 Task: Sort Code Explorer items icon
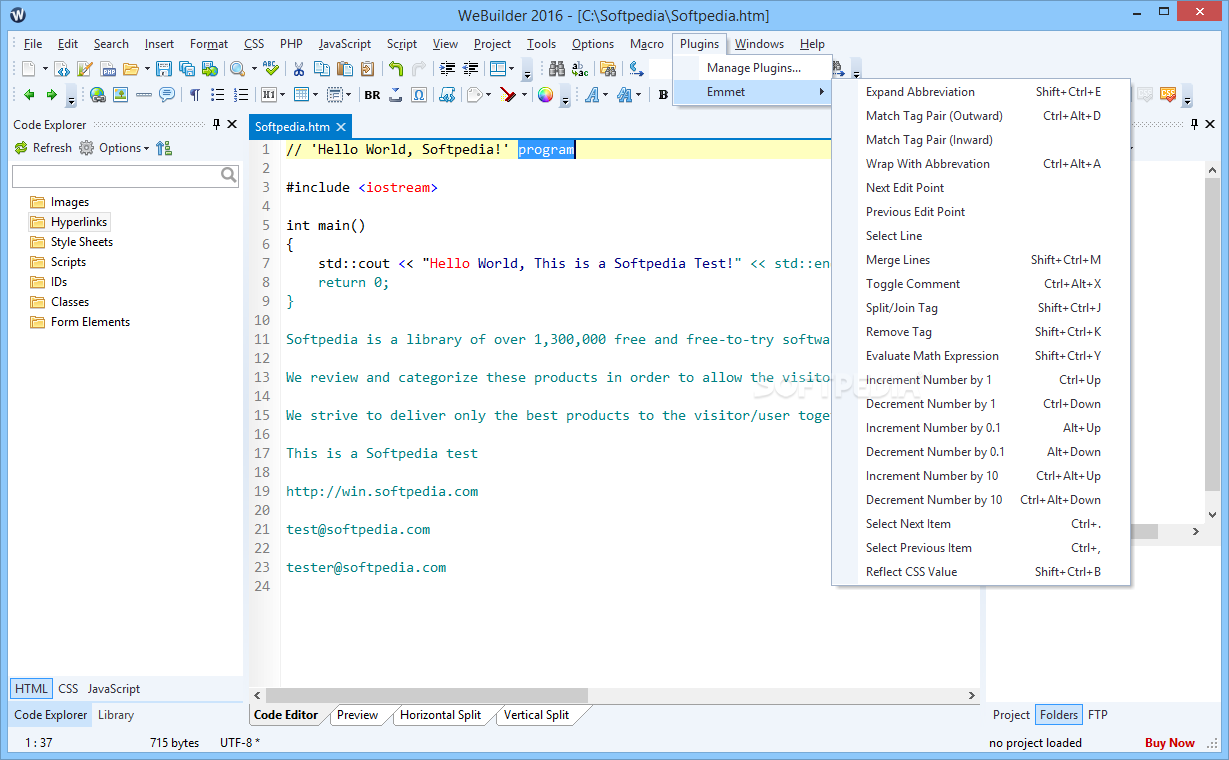pos(164,148)
